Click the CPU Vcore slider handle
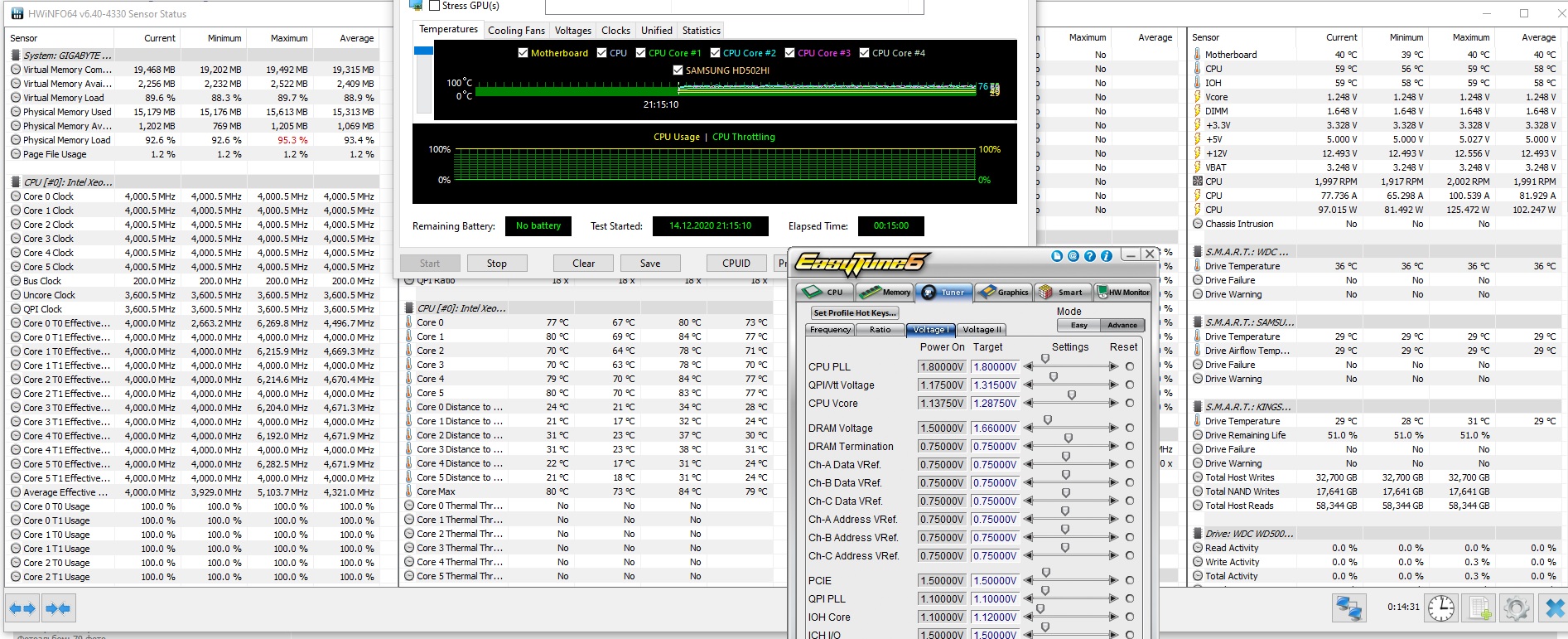 coord(1072,395)
